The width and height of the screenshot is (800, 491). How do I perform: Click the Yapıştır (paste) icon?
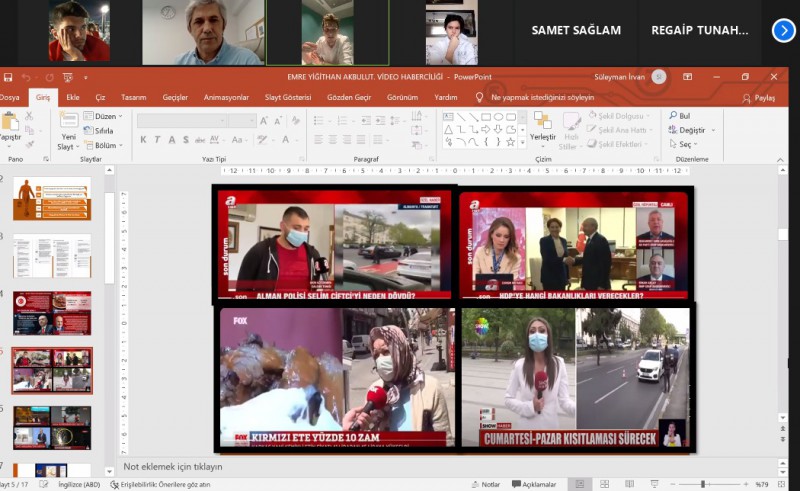(x=12, y=124)
